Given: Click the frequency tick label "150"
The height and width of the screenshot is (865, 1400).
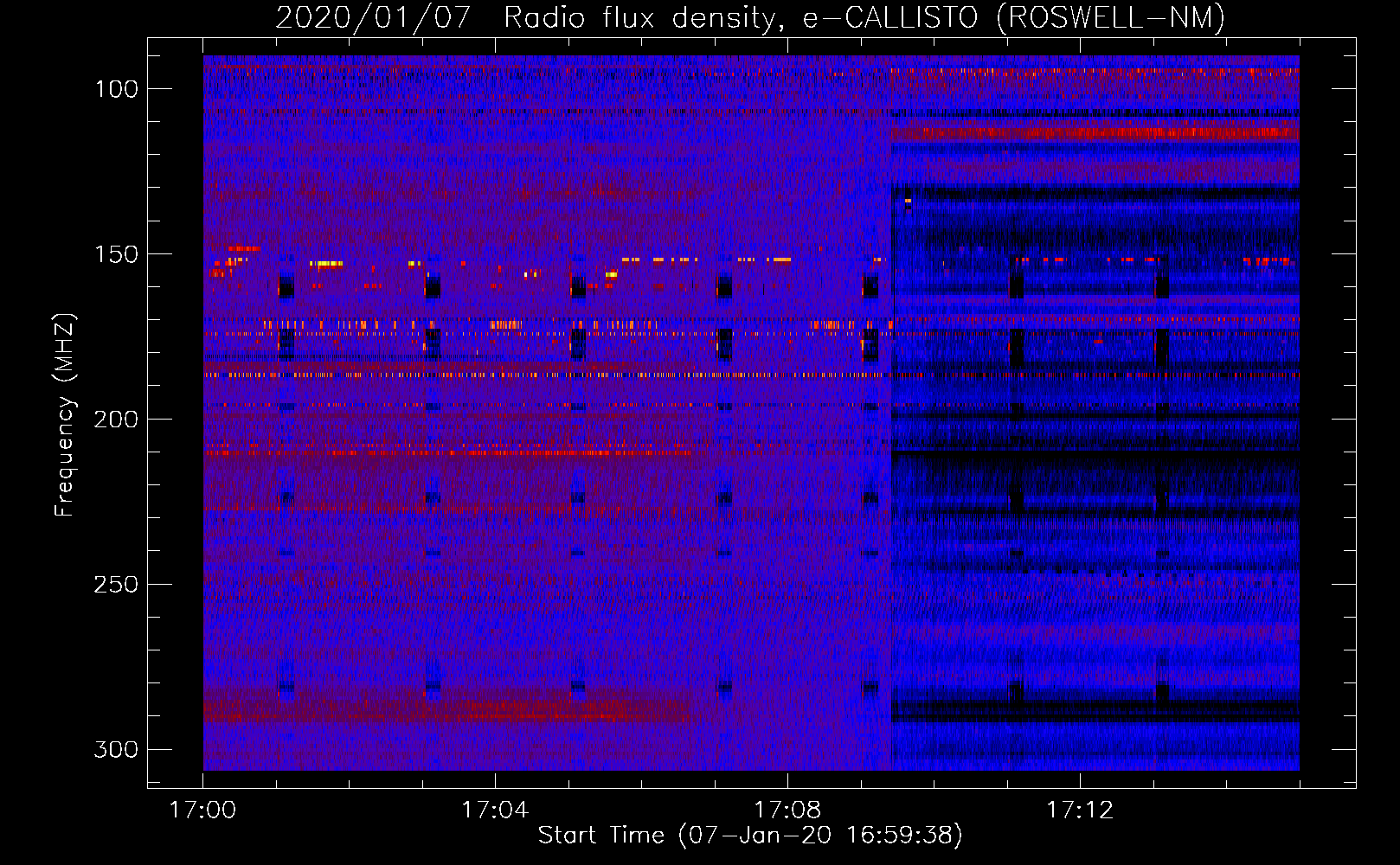Looking at the screenshot, I should (x=116, y=254).
